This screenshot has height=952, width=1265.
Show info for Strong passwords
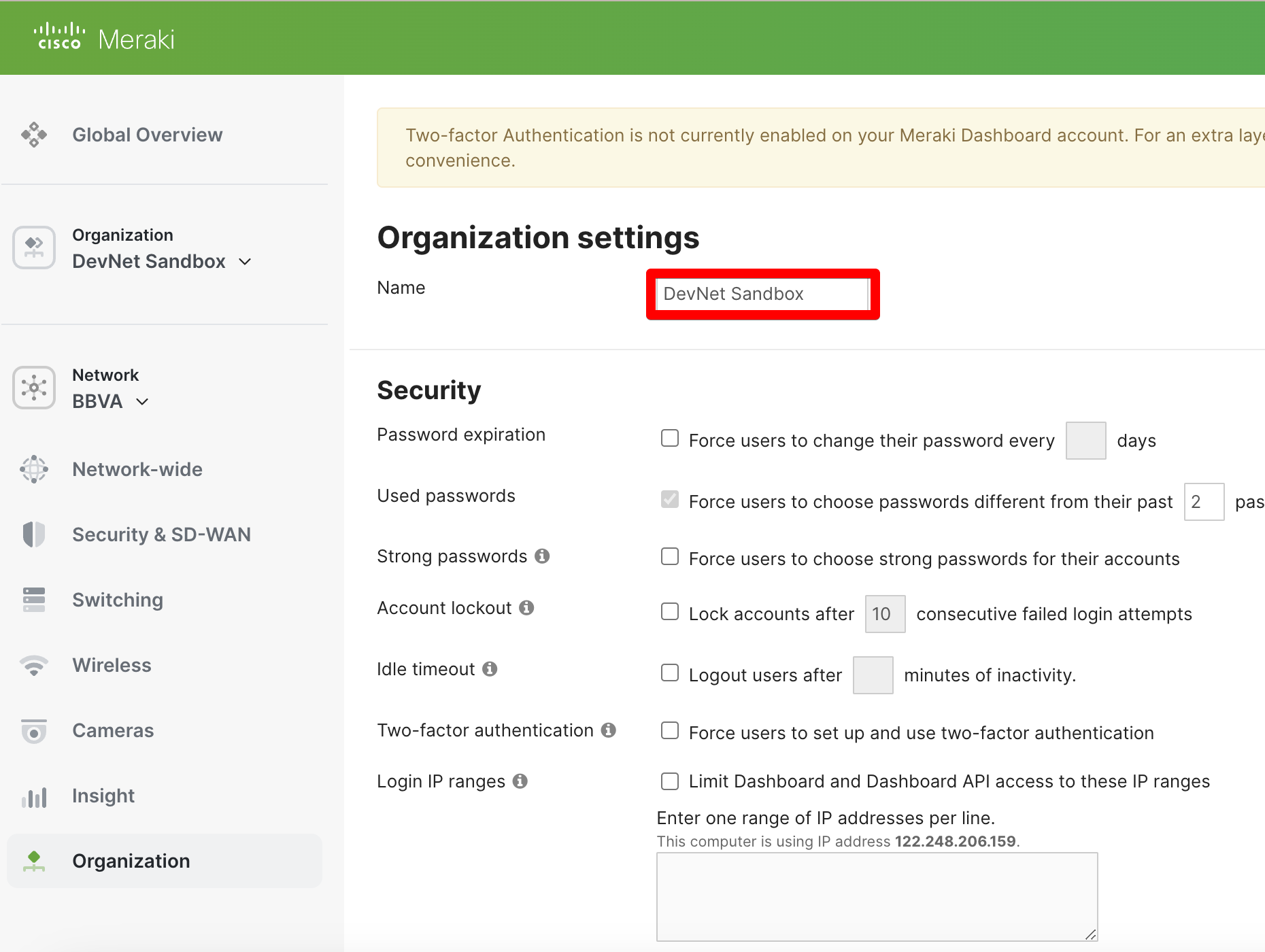click(542, 556)
